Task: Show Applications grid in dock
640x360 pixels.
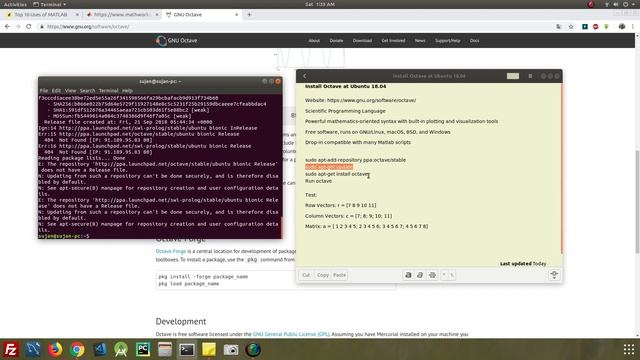Action: click(629, 350)
